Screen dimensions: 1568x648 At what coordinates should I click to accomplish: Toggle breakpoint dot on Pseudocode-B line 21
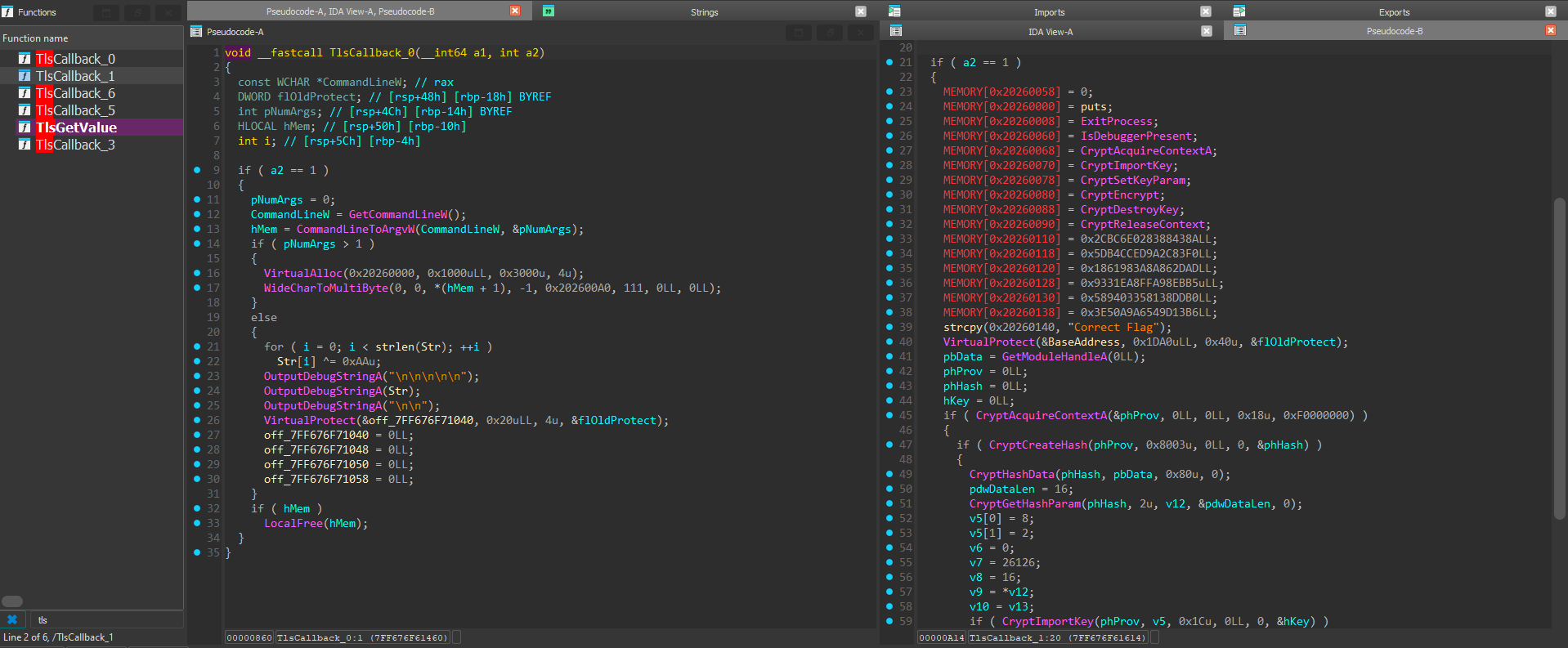(x=889, y=62)
